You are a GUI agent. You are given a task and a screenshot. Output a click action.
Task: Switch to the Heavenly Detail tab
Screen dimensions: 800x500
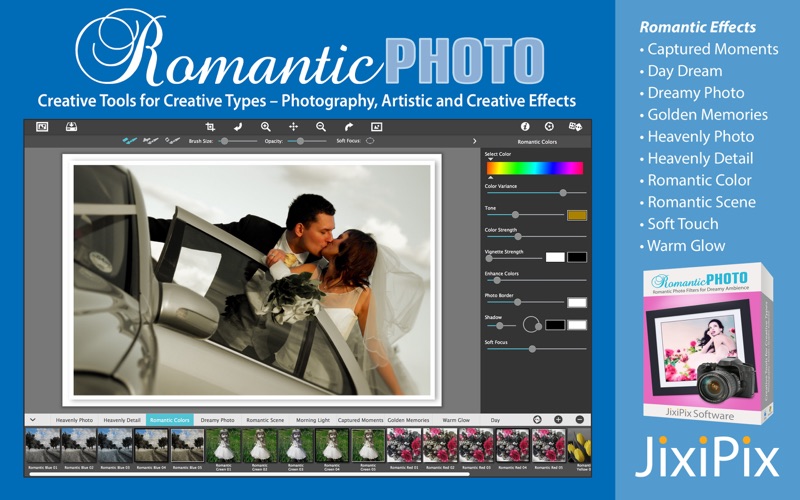tap(121, 420)
